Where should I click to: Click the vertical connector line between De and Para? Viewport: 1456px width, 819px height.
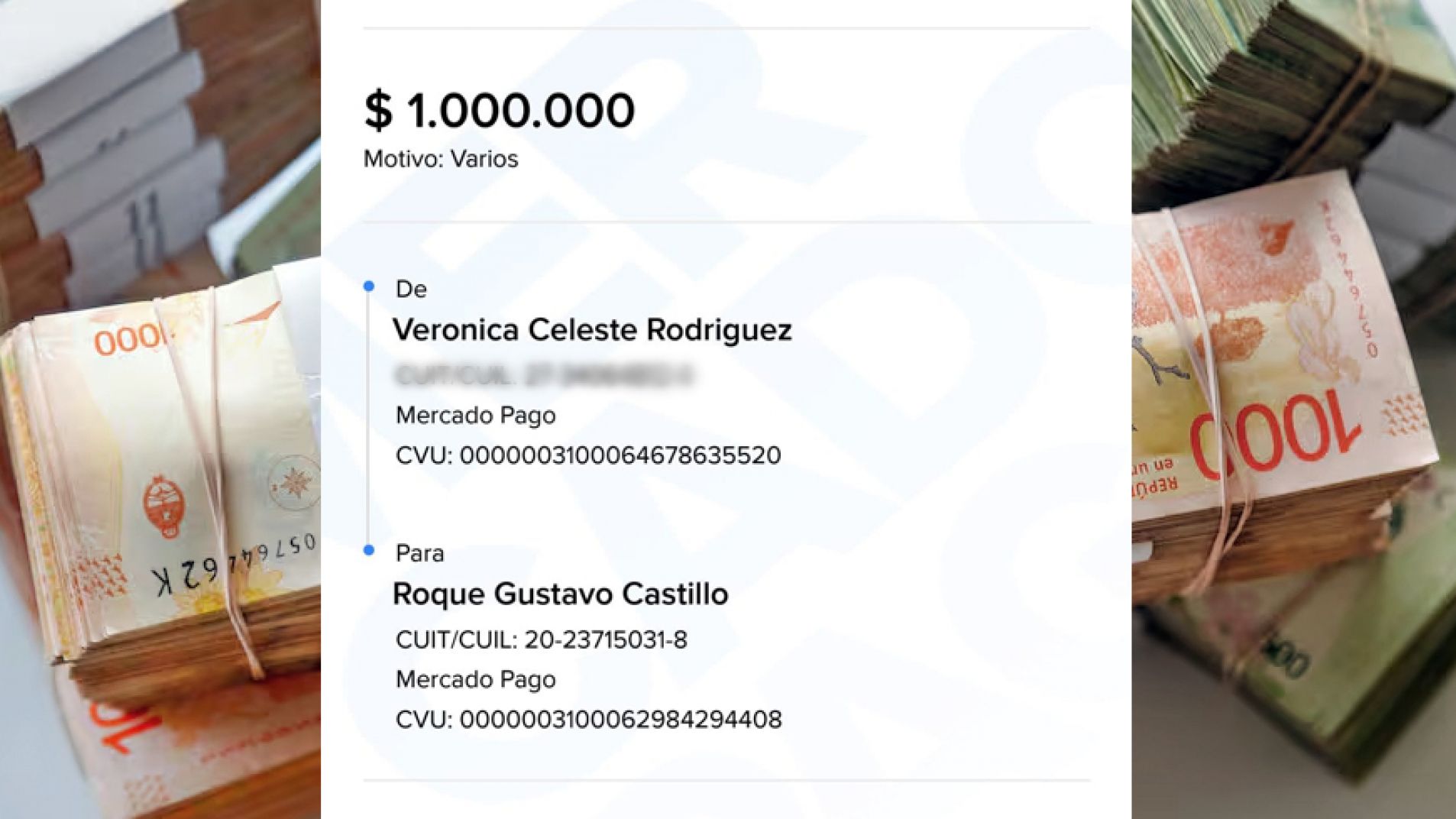[x=370, y=420]
